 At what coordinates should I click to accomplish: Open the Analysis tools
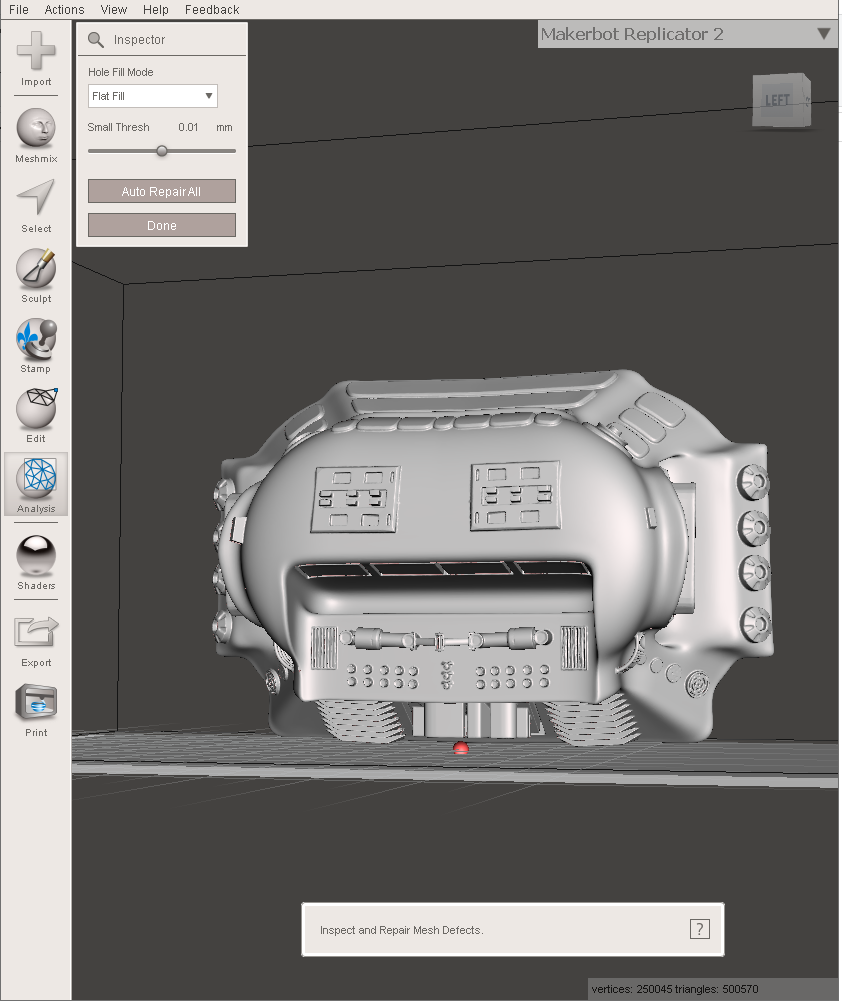coord(36,484)
